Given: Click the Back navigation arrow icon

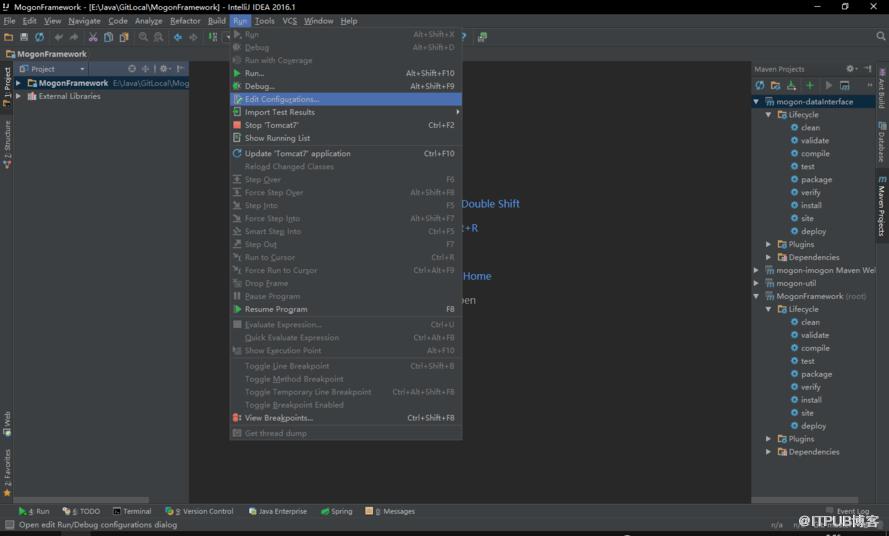Looking at the screenshot, I should (178, 37).
